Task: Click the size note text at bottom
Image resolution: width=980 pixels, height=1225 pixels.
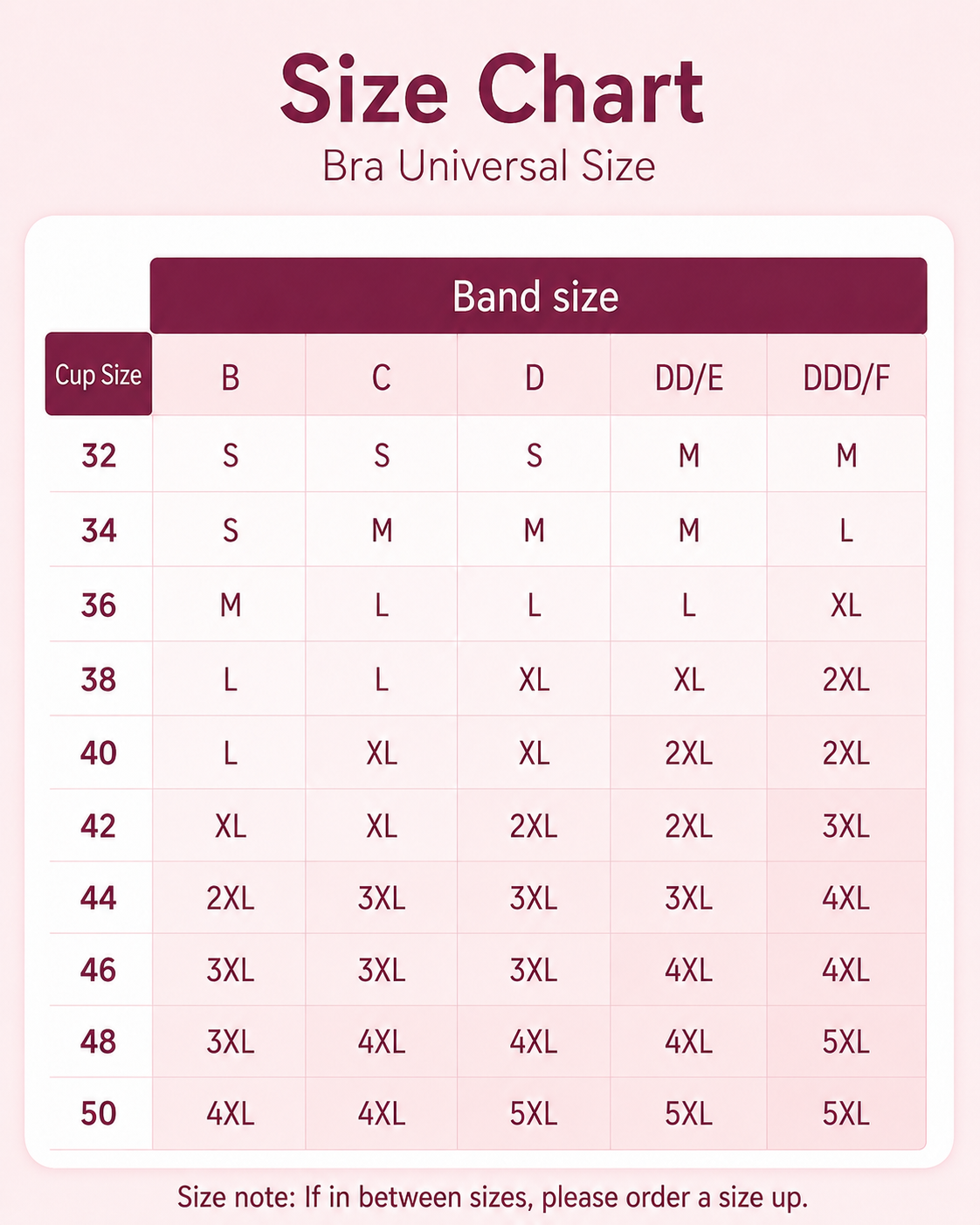Action: [493, 1197]
